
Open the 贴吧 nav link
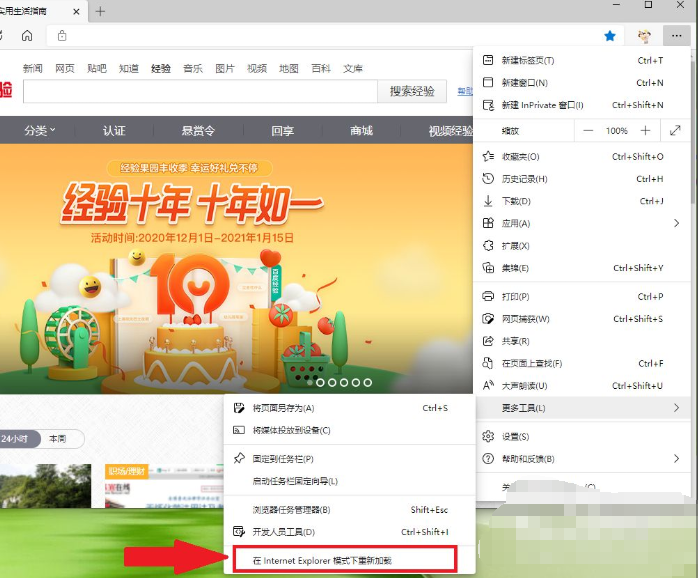pyautogui.click(x=97, y=69)
